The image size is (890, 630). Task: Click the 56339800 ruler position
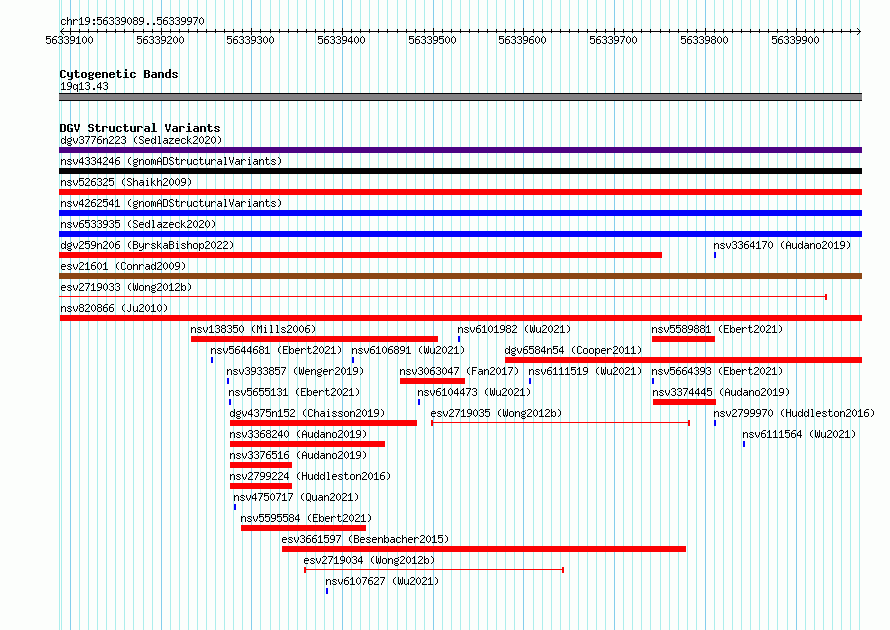704,40
